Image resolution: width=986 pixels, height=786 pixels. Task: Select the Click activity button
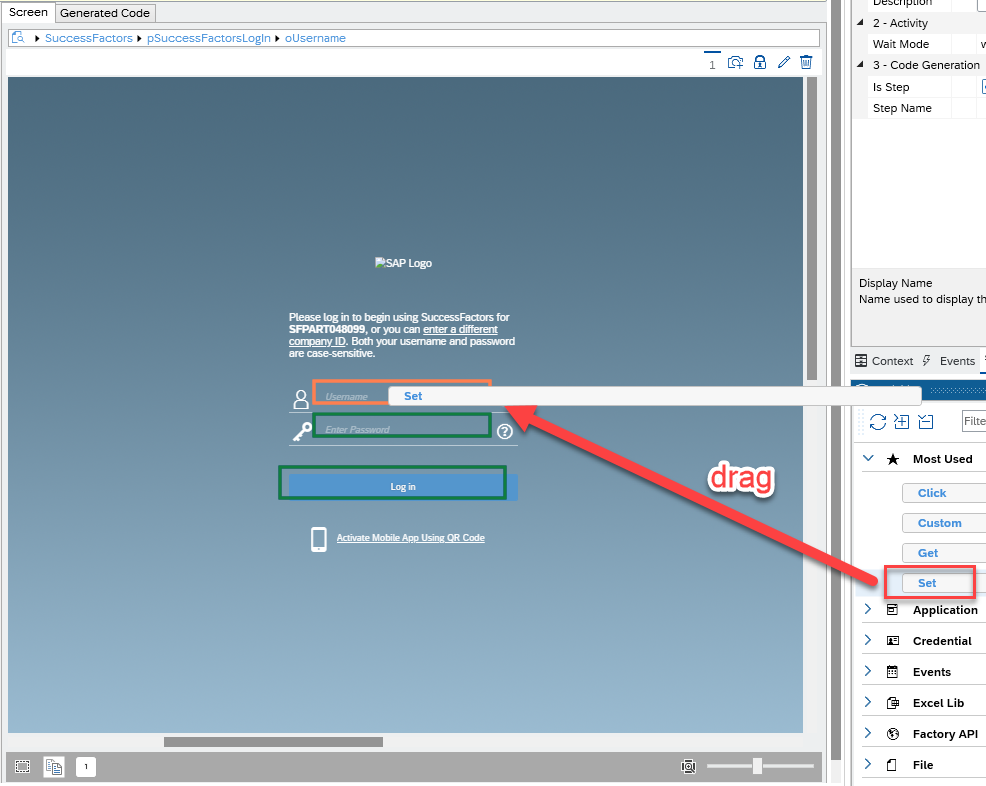click(x=944, y=493)
